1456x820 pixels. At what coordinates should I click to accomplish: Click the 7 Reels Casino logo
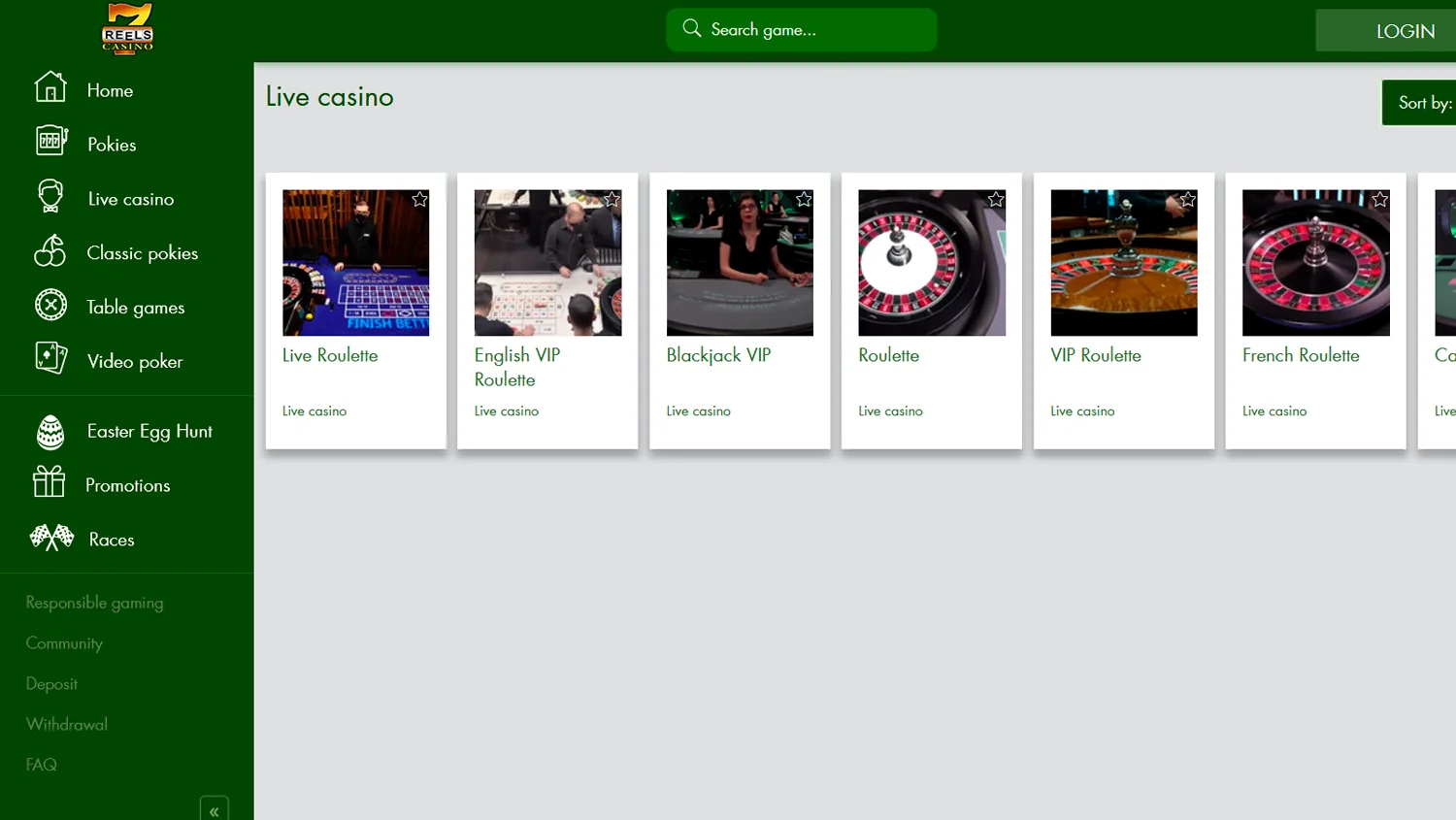[127, 29]
